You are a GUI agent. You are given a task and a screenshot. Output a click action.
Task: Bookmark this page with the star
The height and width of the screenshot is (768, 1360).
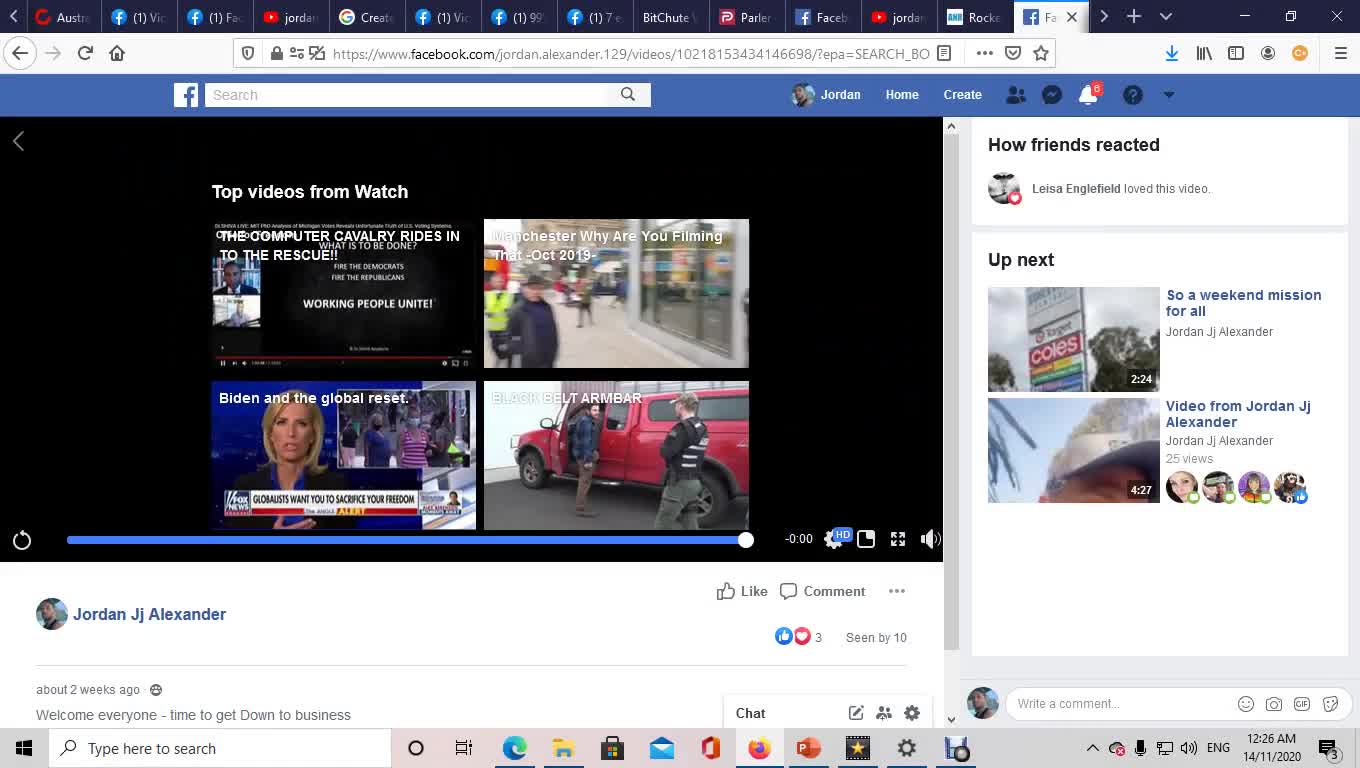pyautogui.click(x=1041, y=53)
